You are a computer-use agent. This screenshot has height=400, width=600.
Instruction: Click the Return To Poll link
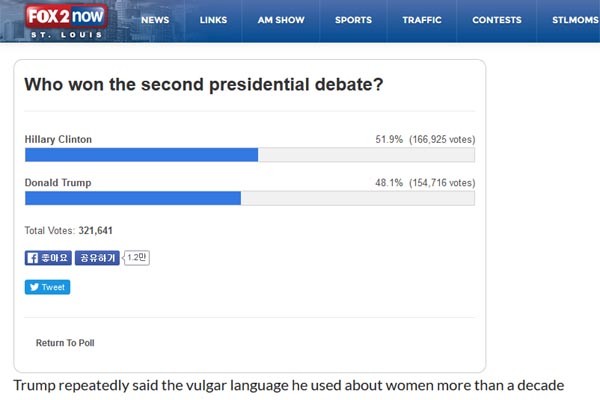click(65, 343)
